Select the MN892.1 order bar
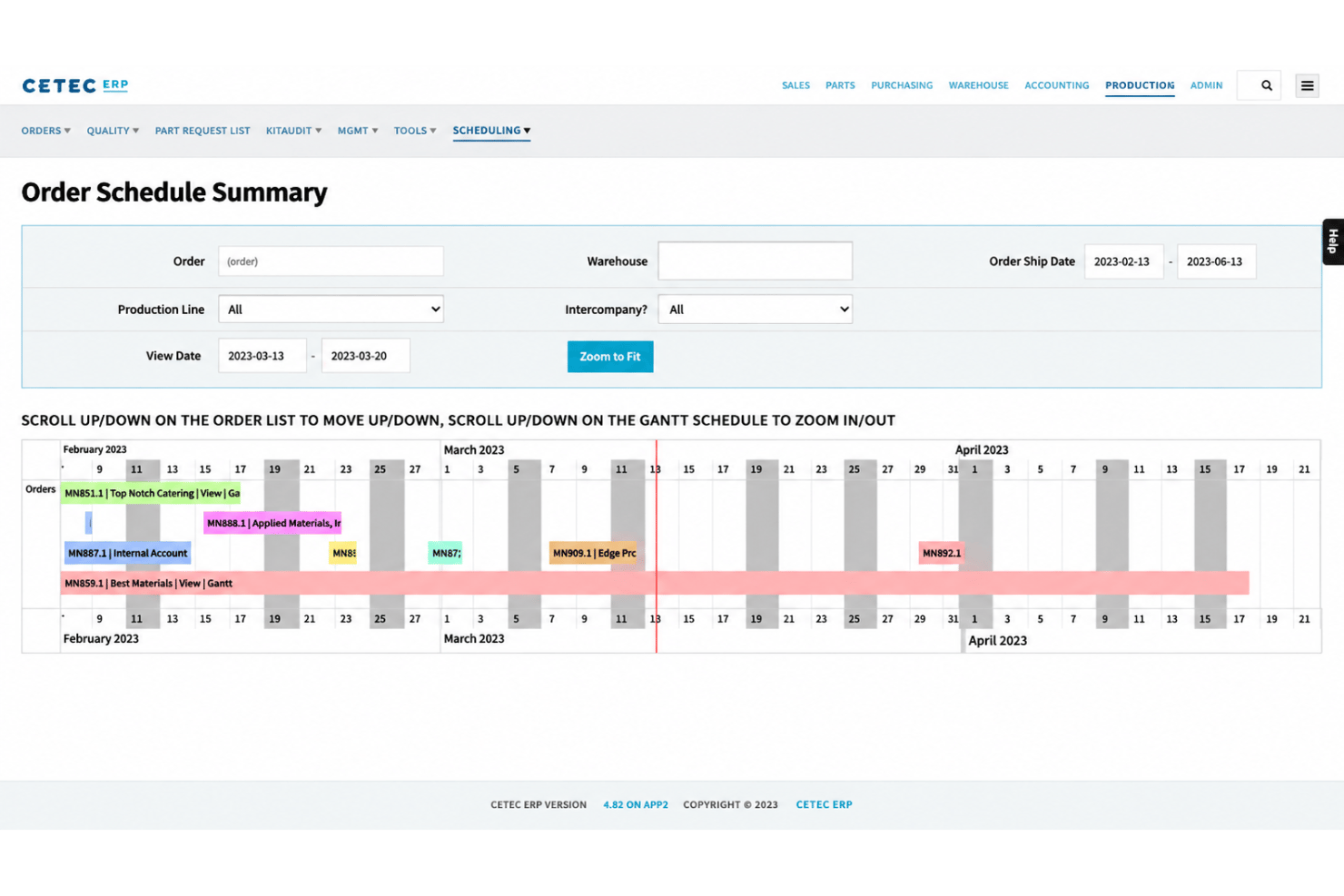 coord(941,553)
